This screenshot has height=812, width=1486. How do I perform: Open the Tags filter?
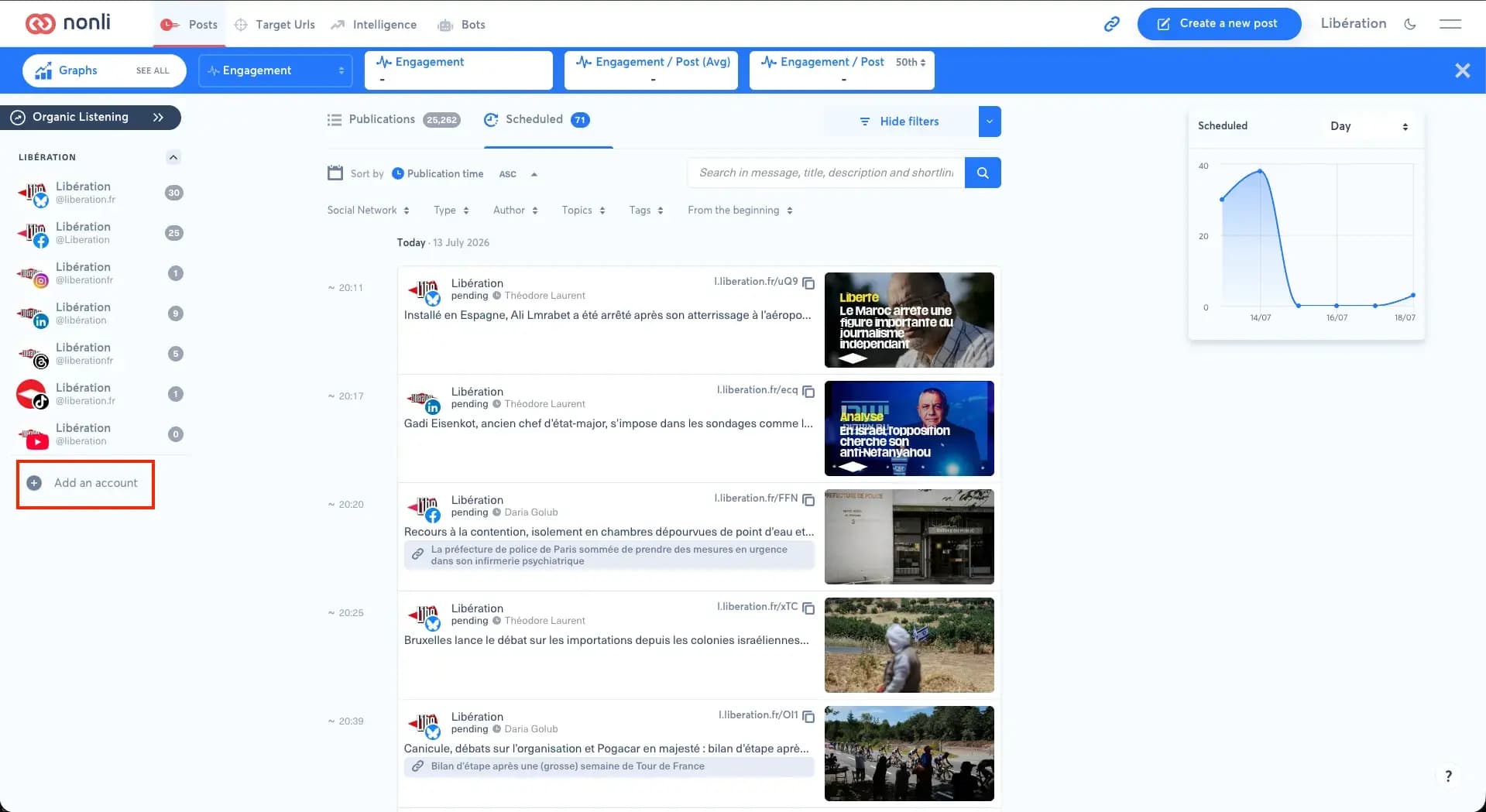pyautogui.click(x=646, y=211)
